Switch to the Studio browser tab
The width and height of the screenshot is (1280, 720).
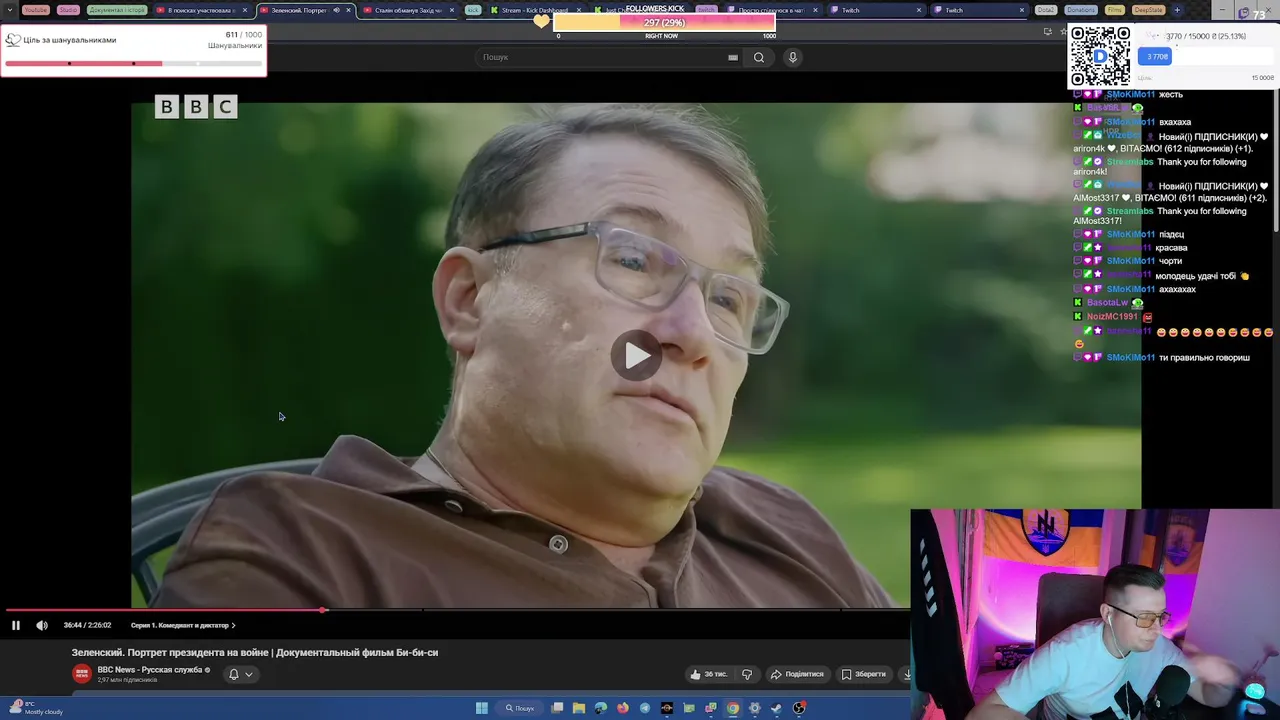[x=68, y=10]
